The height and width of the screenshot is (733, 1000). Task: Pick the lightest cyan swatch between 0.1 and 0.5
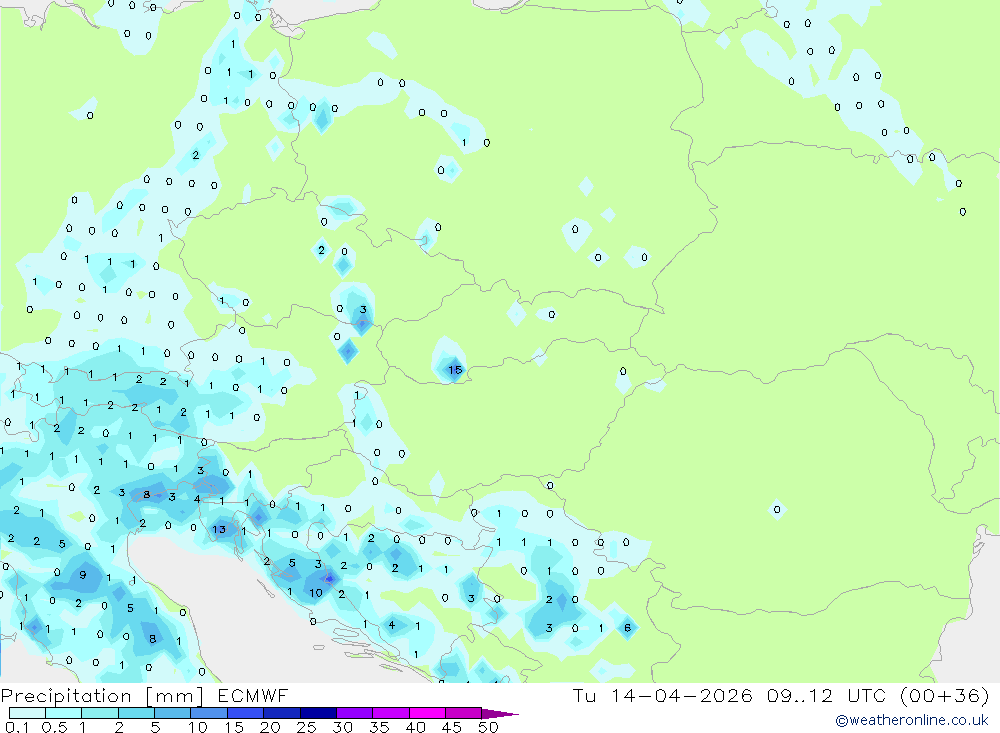pos(27,713)
